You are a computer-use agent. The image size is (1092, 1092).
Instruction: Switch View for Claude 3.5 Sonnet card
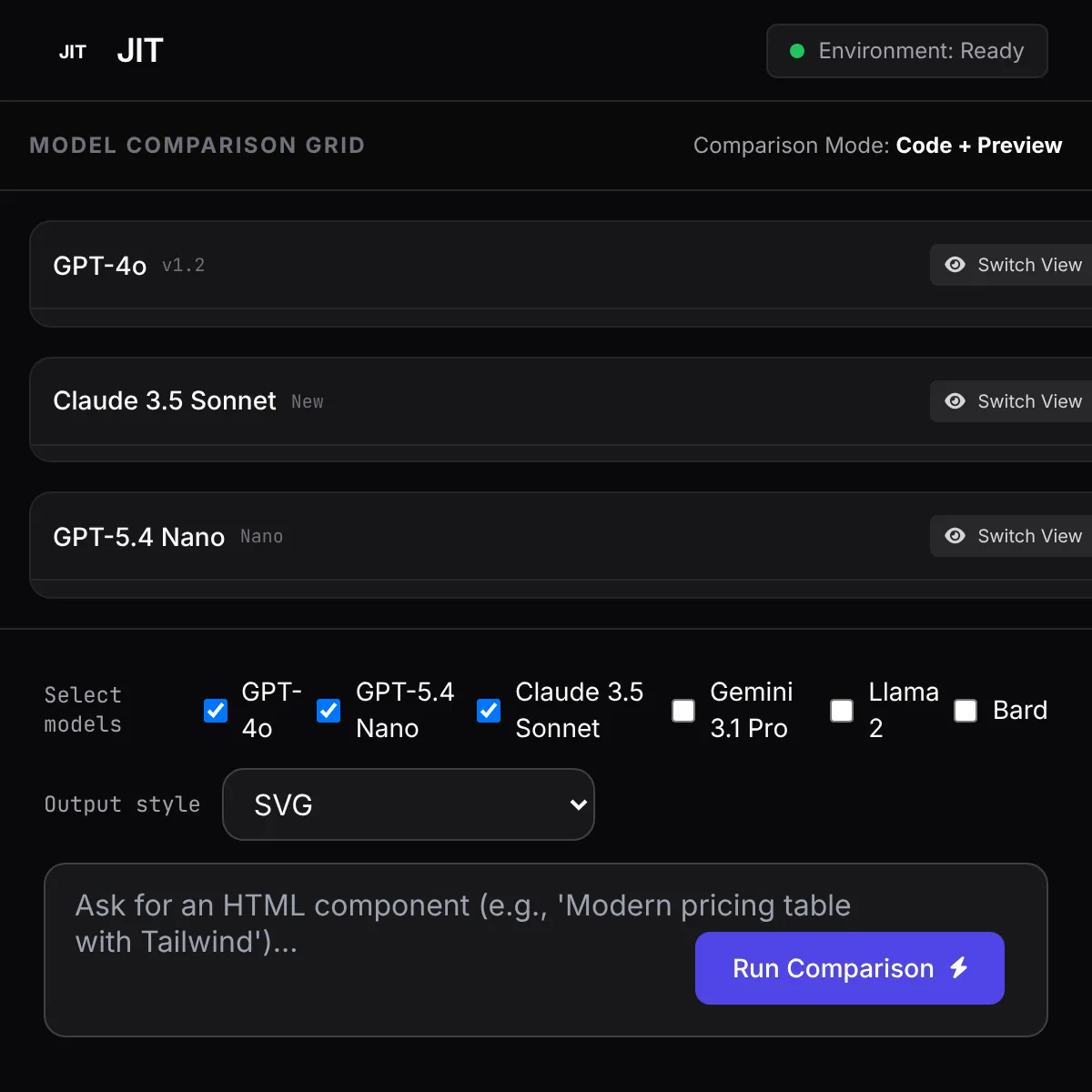[x=1011, y=401]
